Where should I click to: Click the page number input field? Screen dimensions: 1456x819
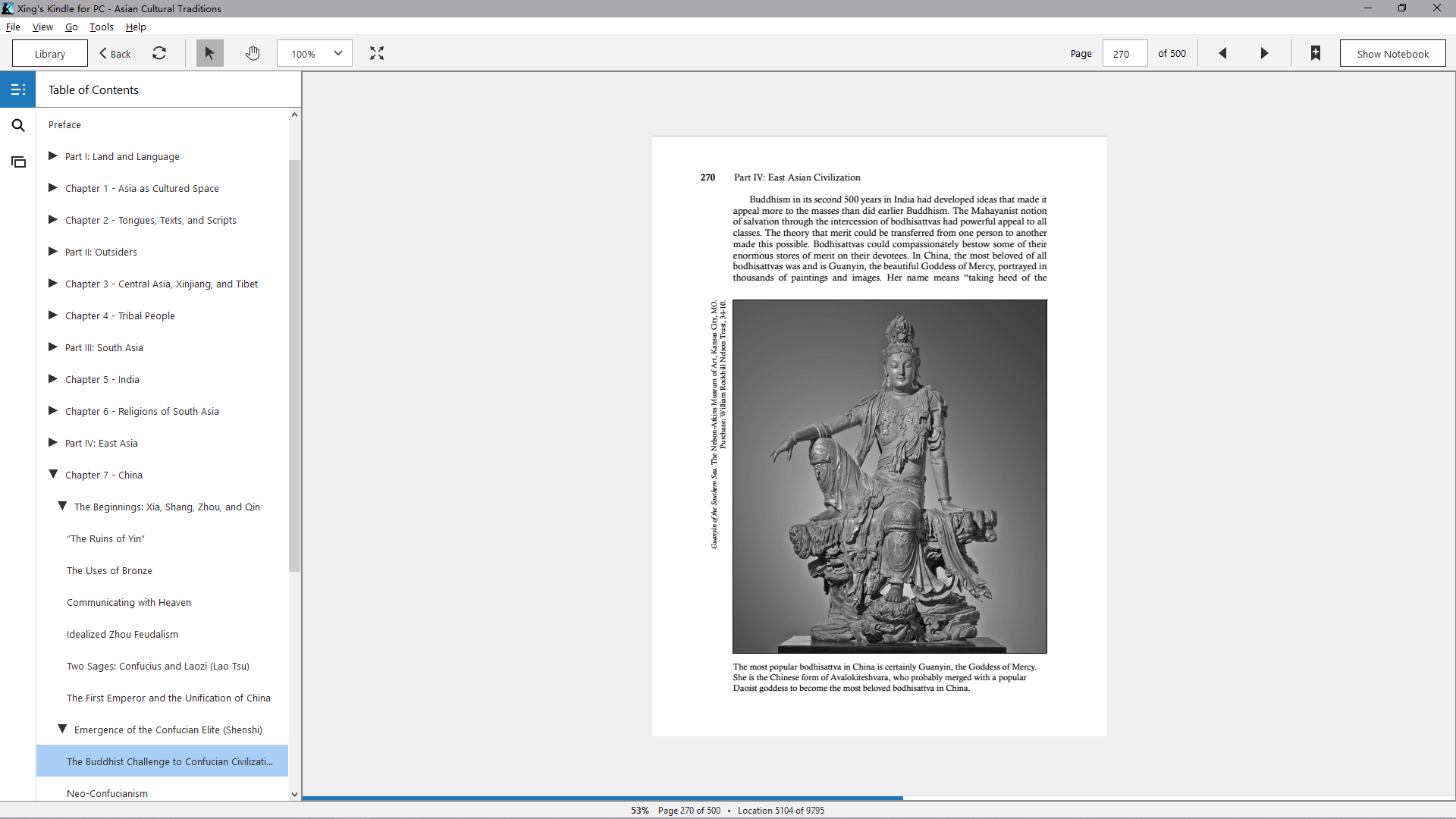tap(1125, 54)
